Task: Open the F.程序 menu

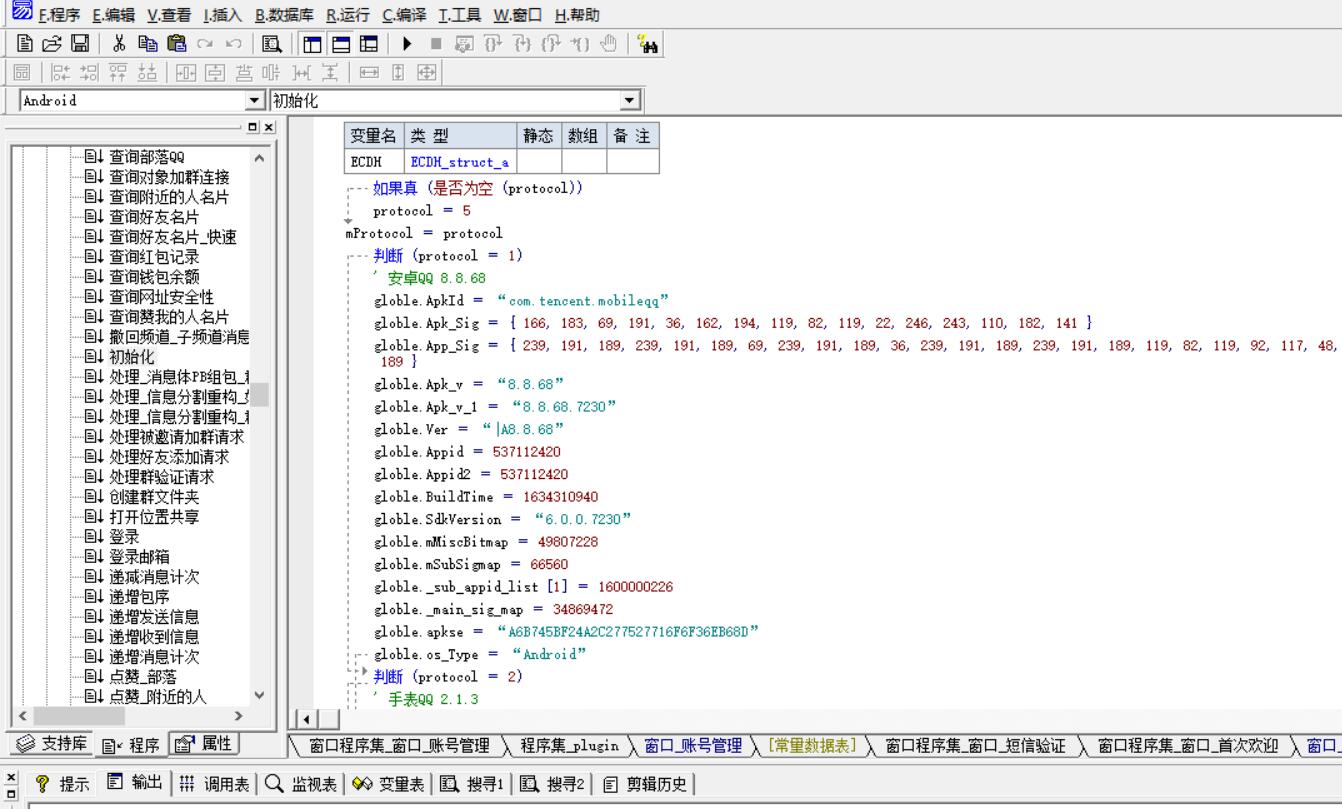Action: click(x=59, y=15)
